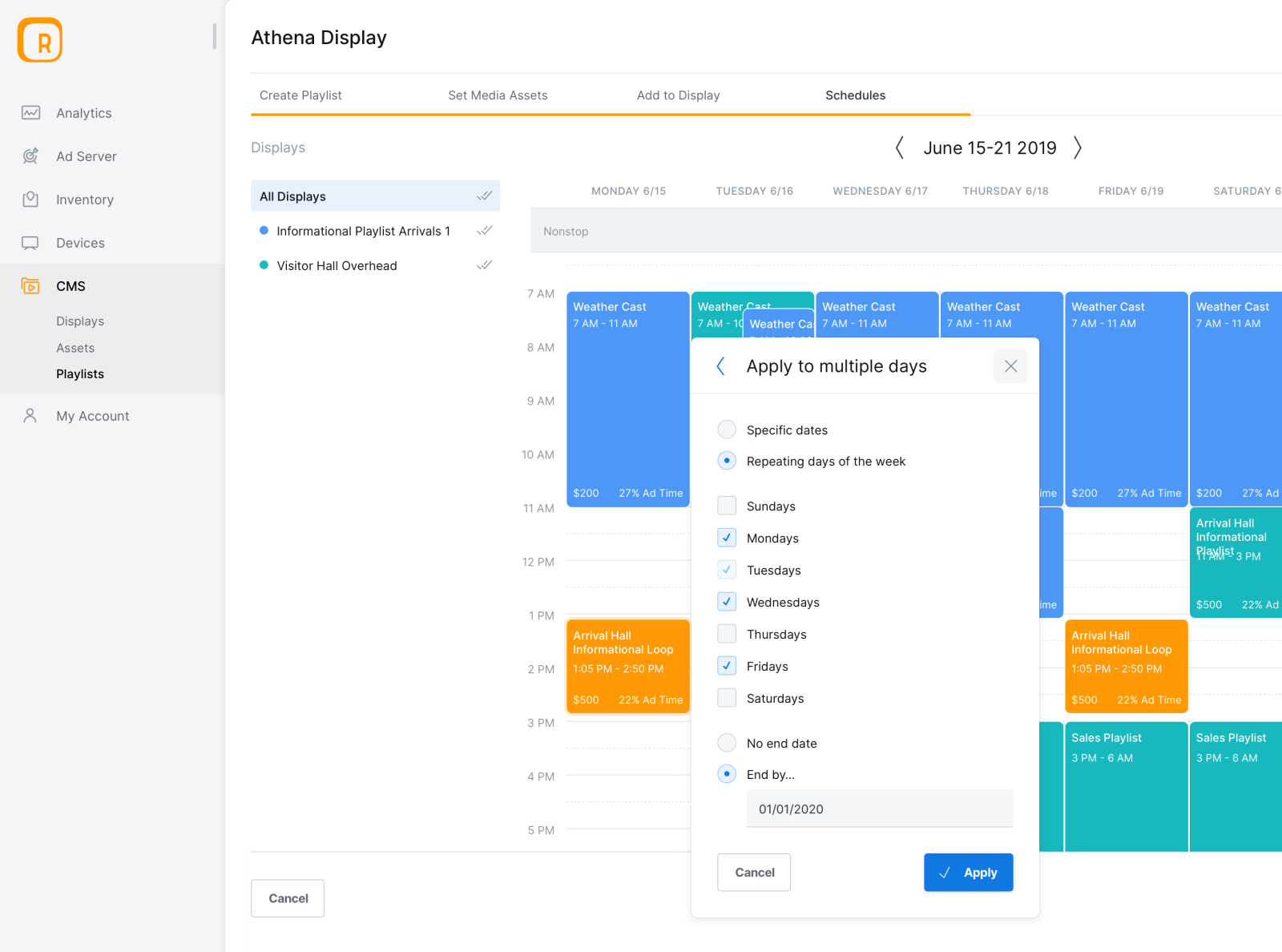Select the No end date radio
Viewport: 1282px width, 952px height.
tap(727, 743)
